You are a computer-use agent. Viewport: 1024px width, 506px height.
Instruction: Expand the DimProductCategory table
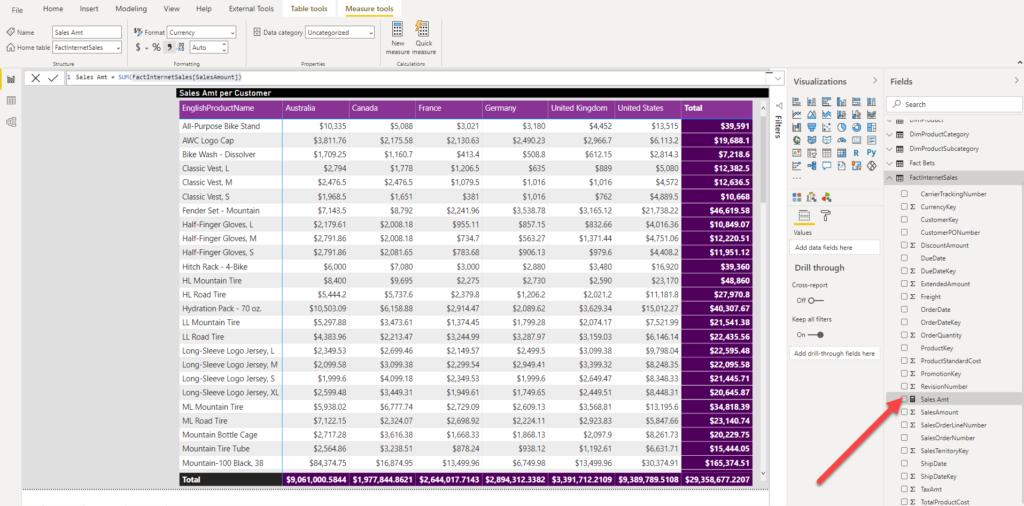[x=889, y=134]
